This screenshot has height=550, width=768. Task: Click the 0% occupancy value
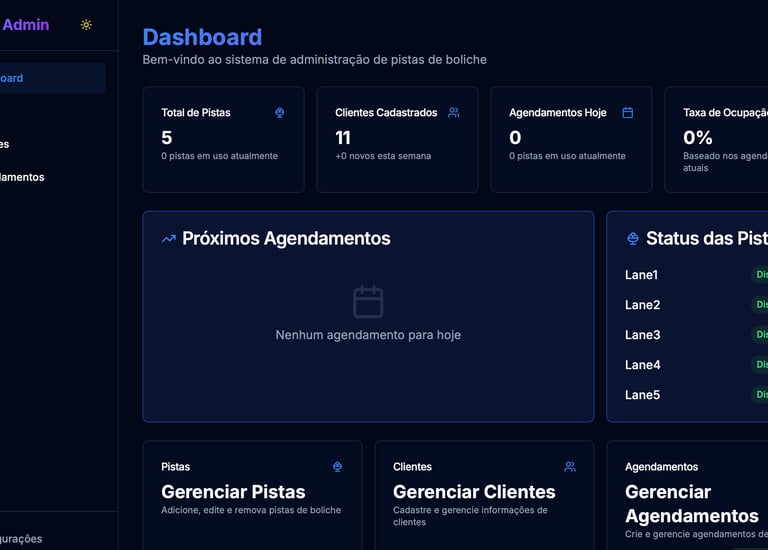pos(697,138)
